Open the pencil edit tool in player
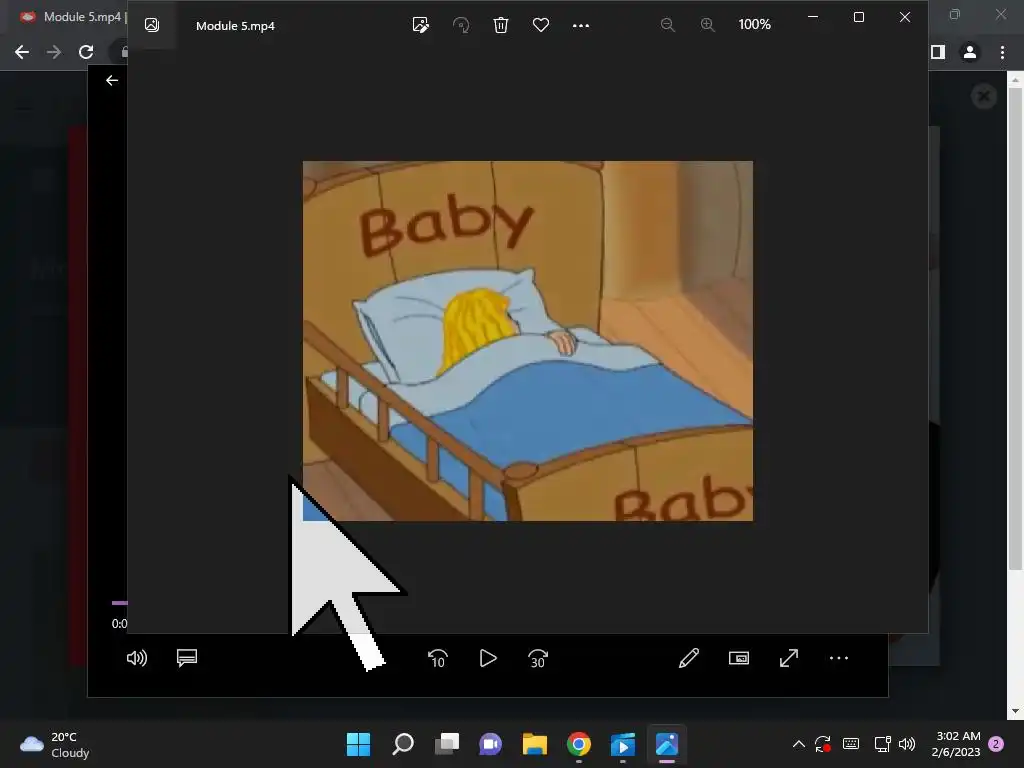 tap(689, 658)
